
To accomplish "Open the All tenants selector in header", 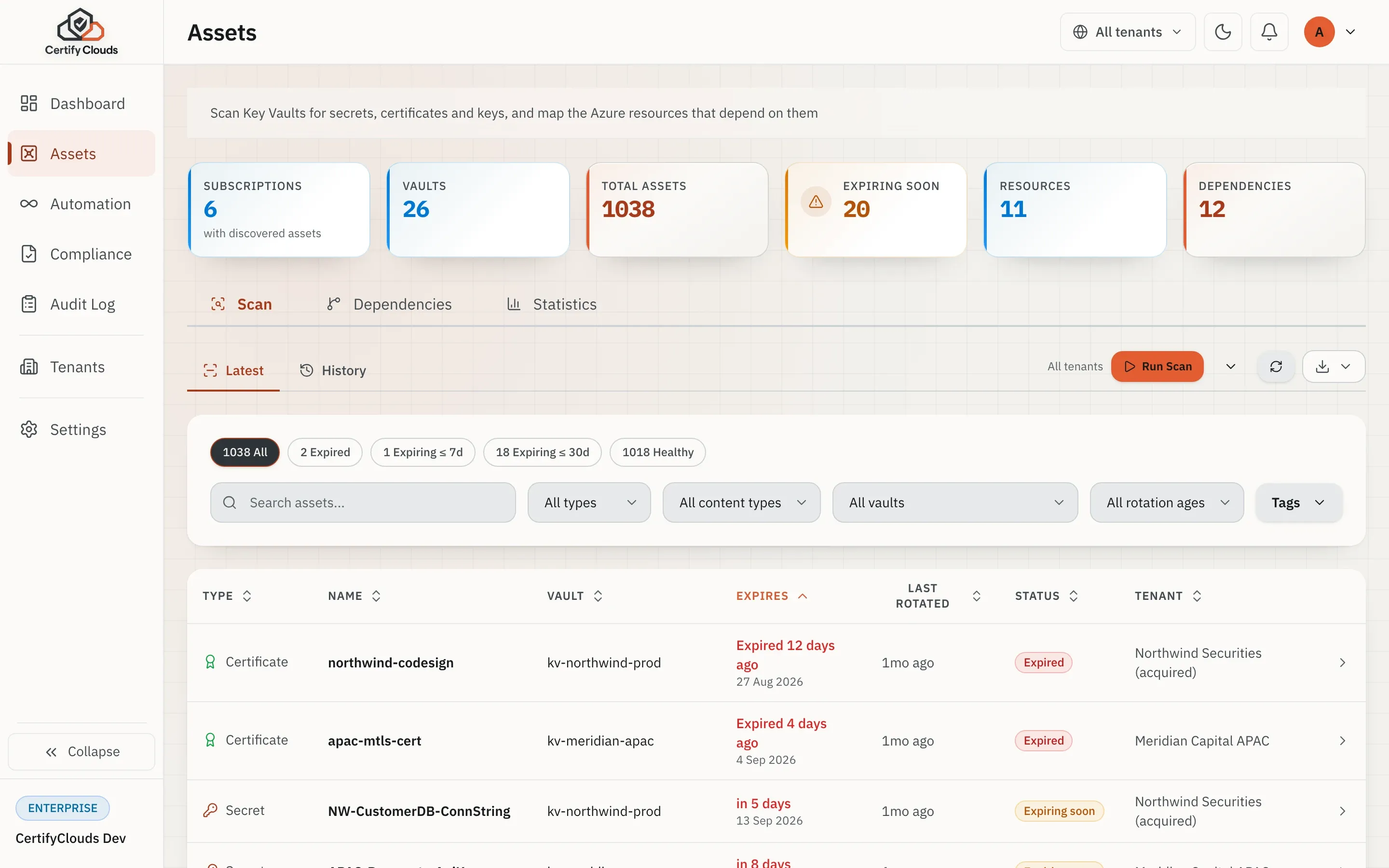I will point(1127,31).
